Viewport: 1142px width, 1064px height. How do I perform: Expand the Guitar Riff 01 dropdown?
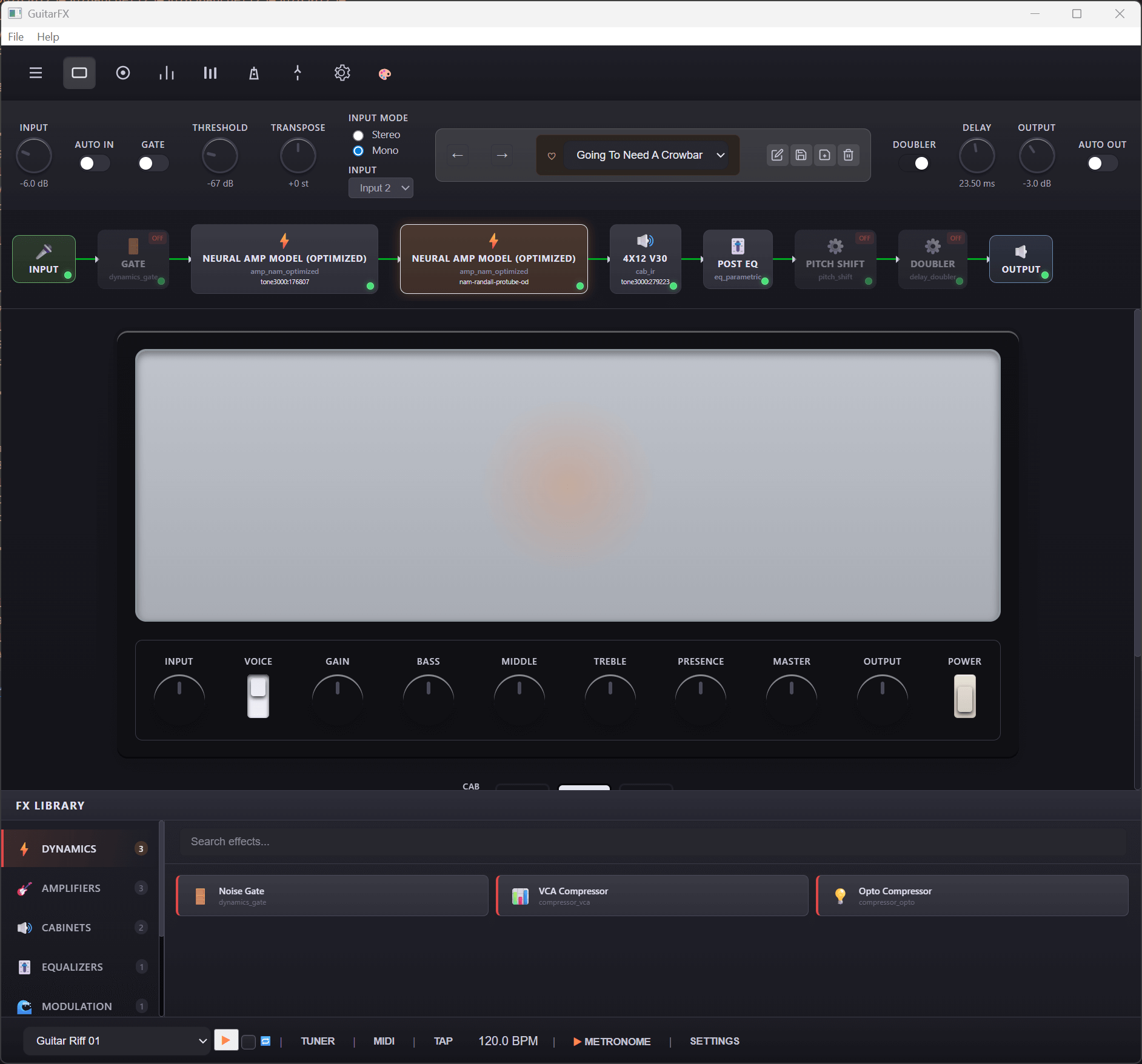coord(116,1040)
